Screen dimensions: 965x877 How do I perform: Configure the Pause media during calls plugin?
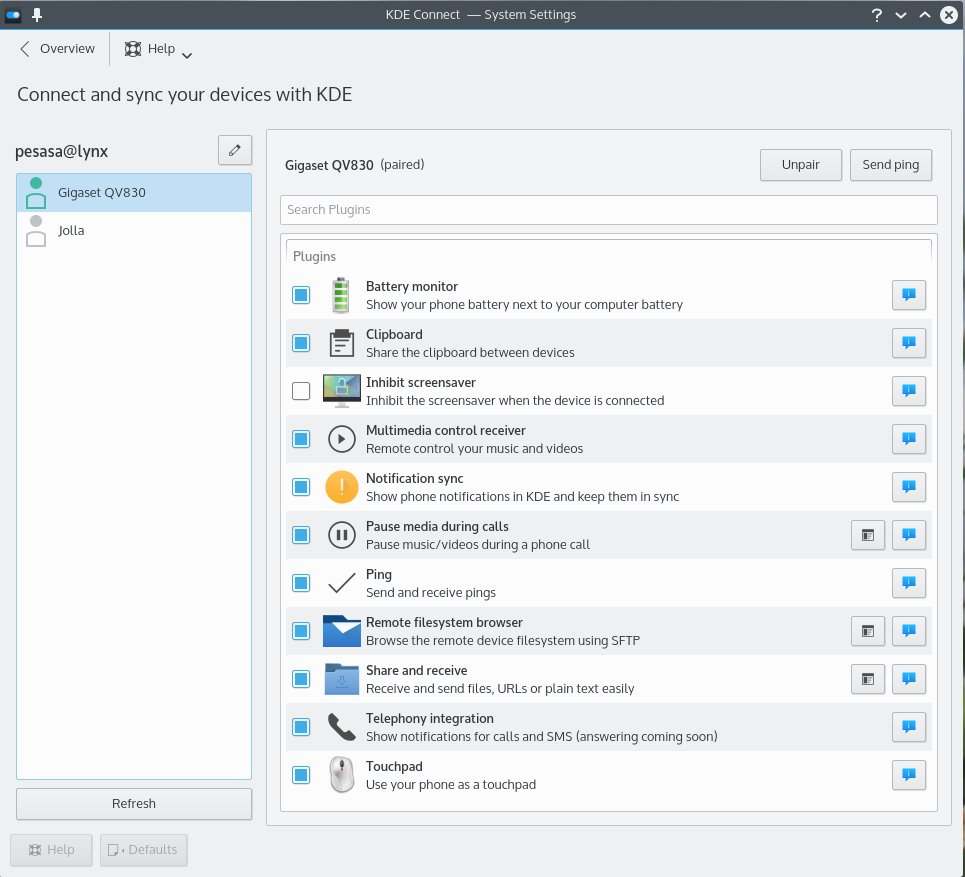(868, 535)
